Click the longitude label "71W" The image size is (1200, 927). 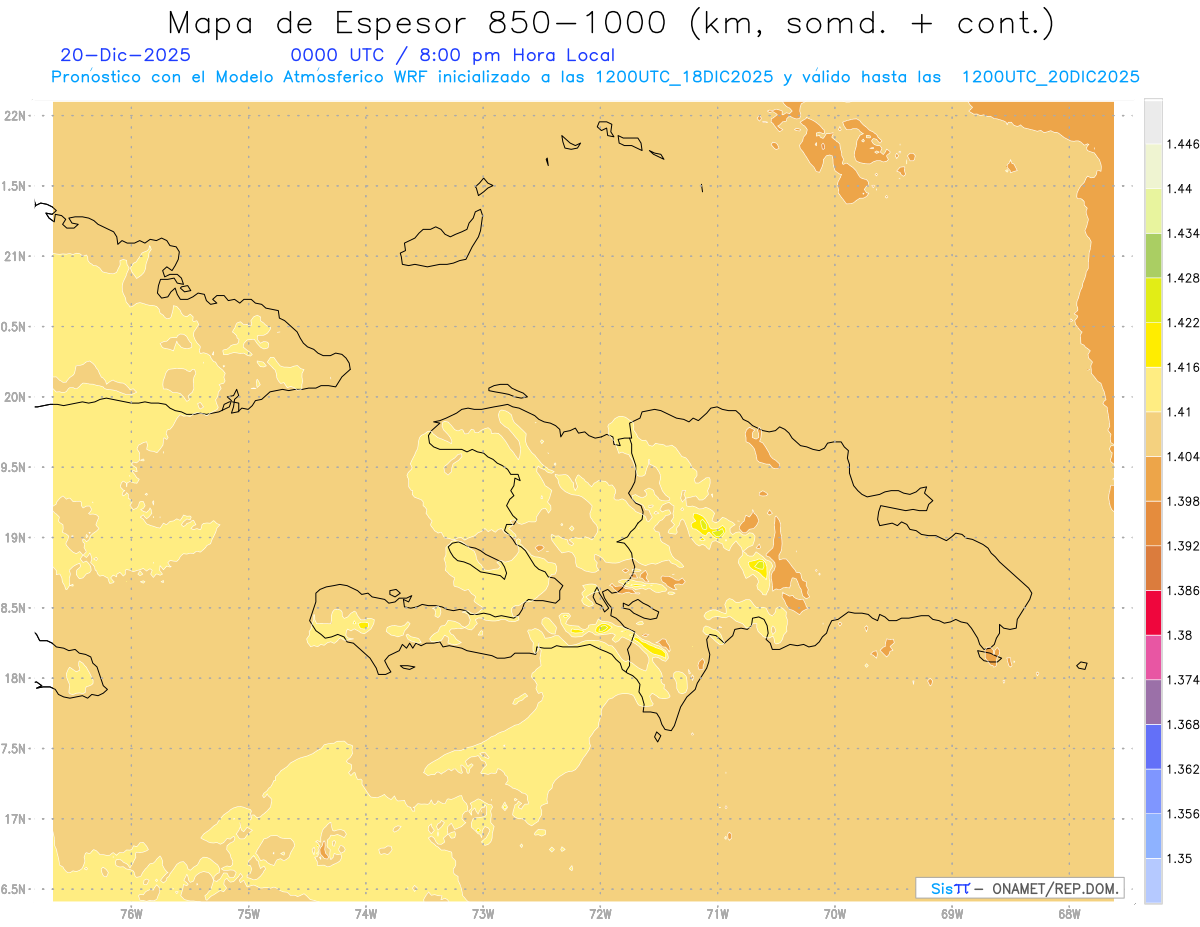pyautogui.click(x=717, y=914)
